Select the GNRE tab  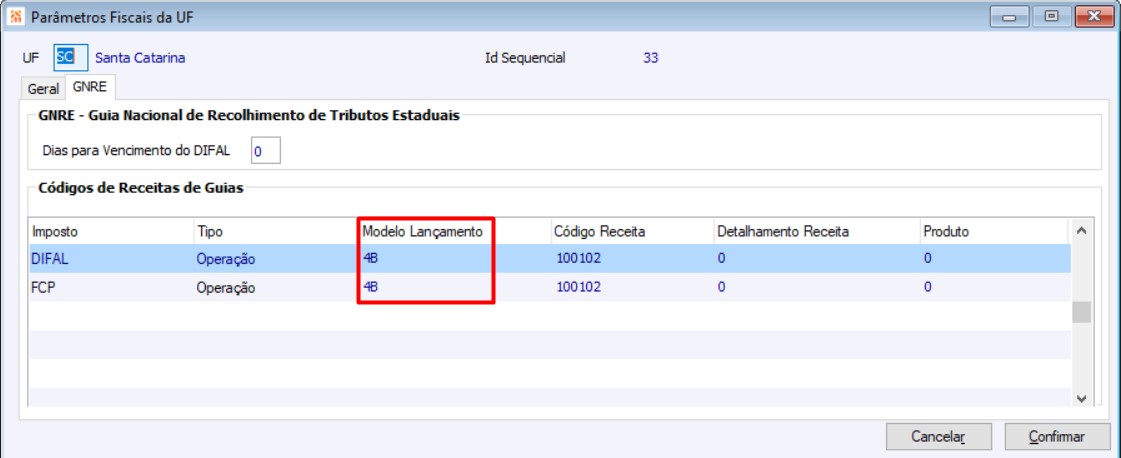[89, 87]
